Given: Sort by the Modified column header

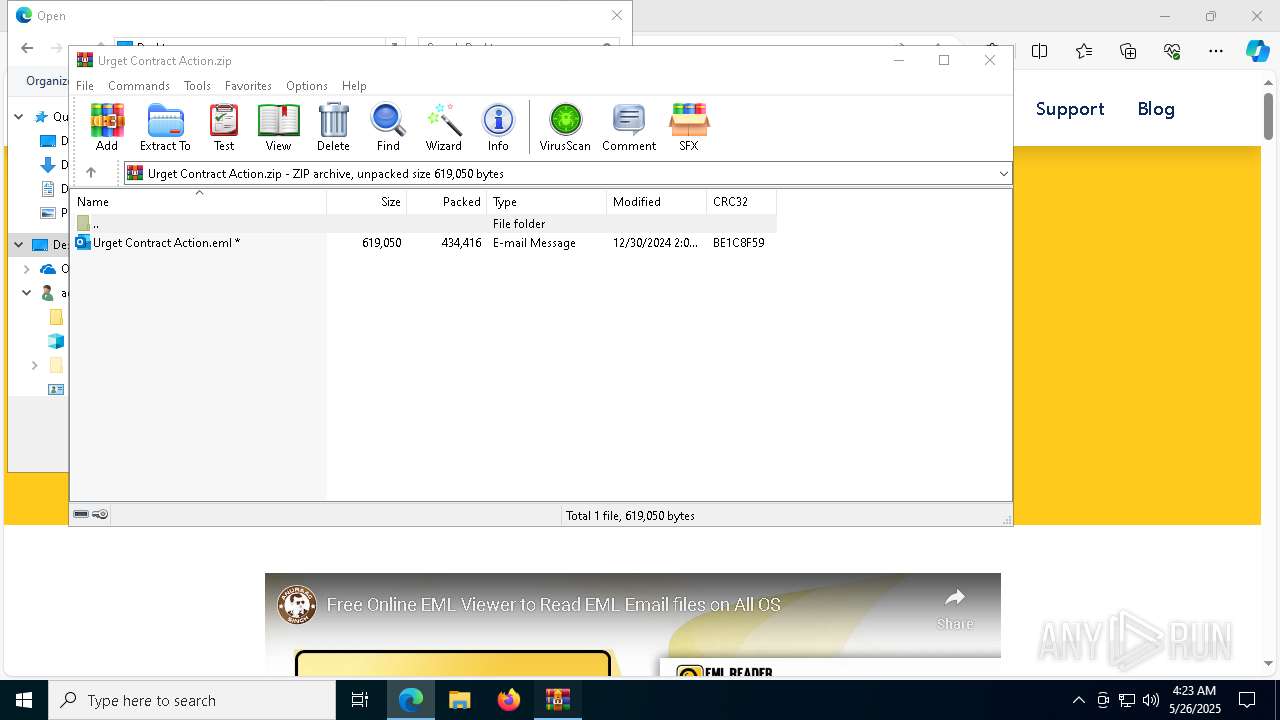Looking at the screenshot, I should (657, 202).
